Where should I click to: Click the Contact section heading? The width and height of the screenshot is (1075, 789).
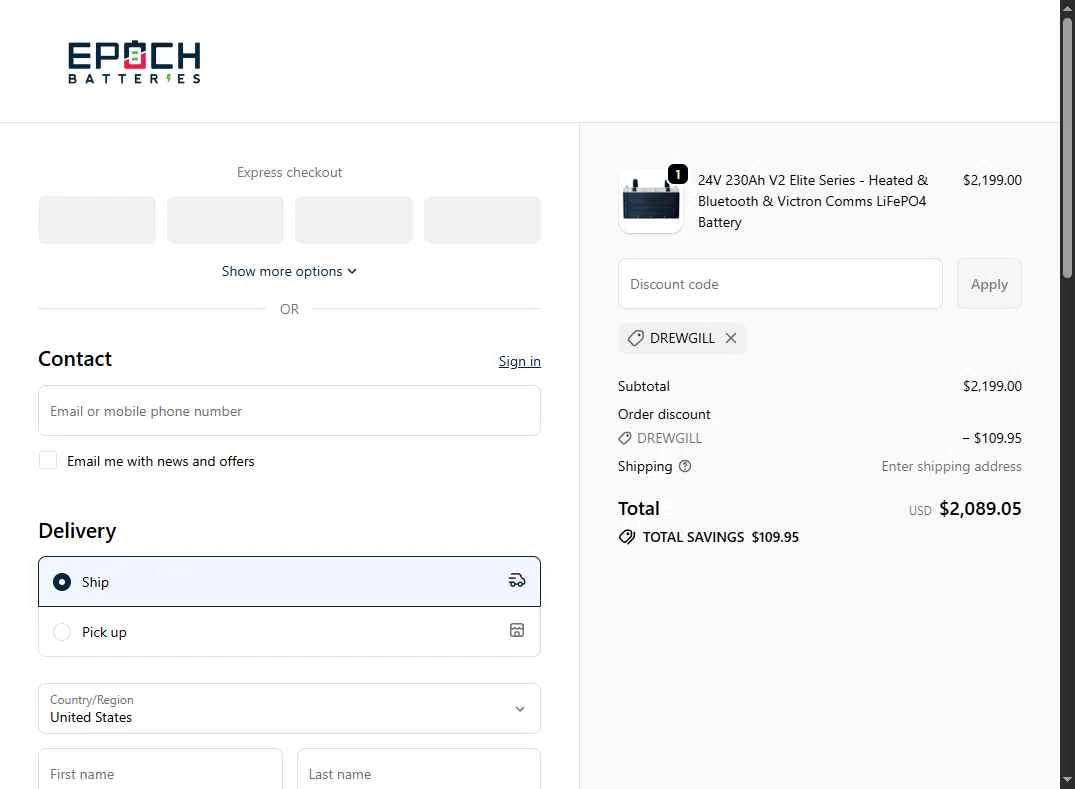coord(75,359)
